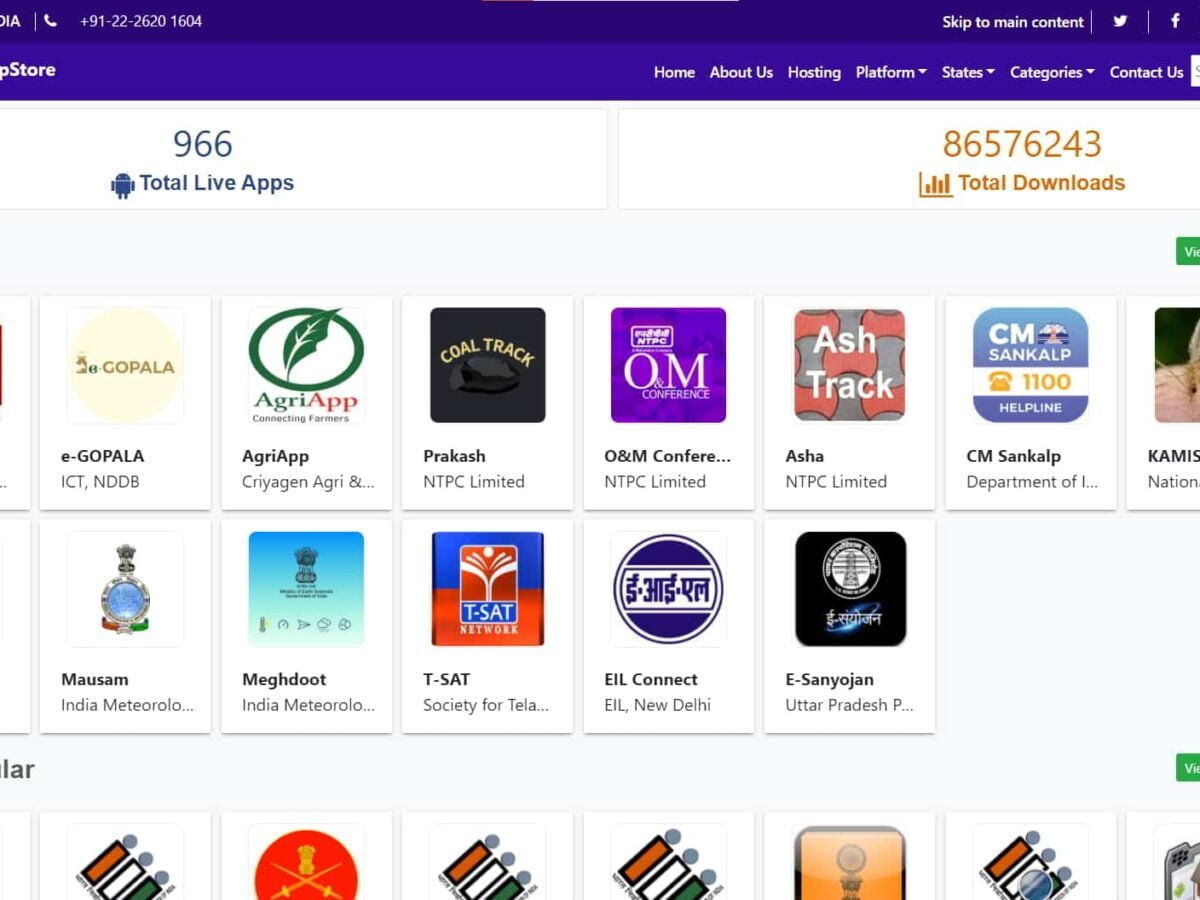Open the E-Sanyojan black app icon

(850, 589)
